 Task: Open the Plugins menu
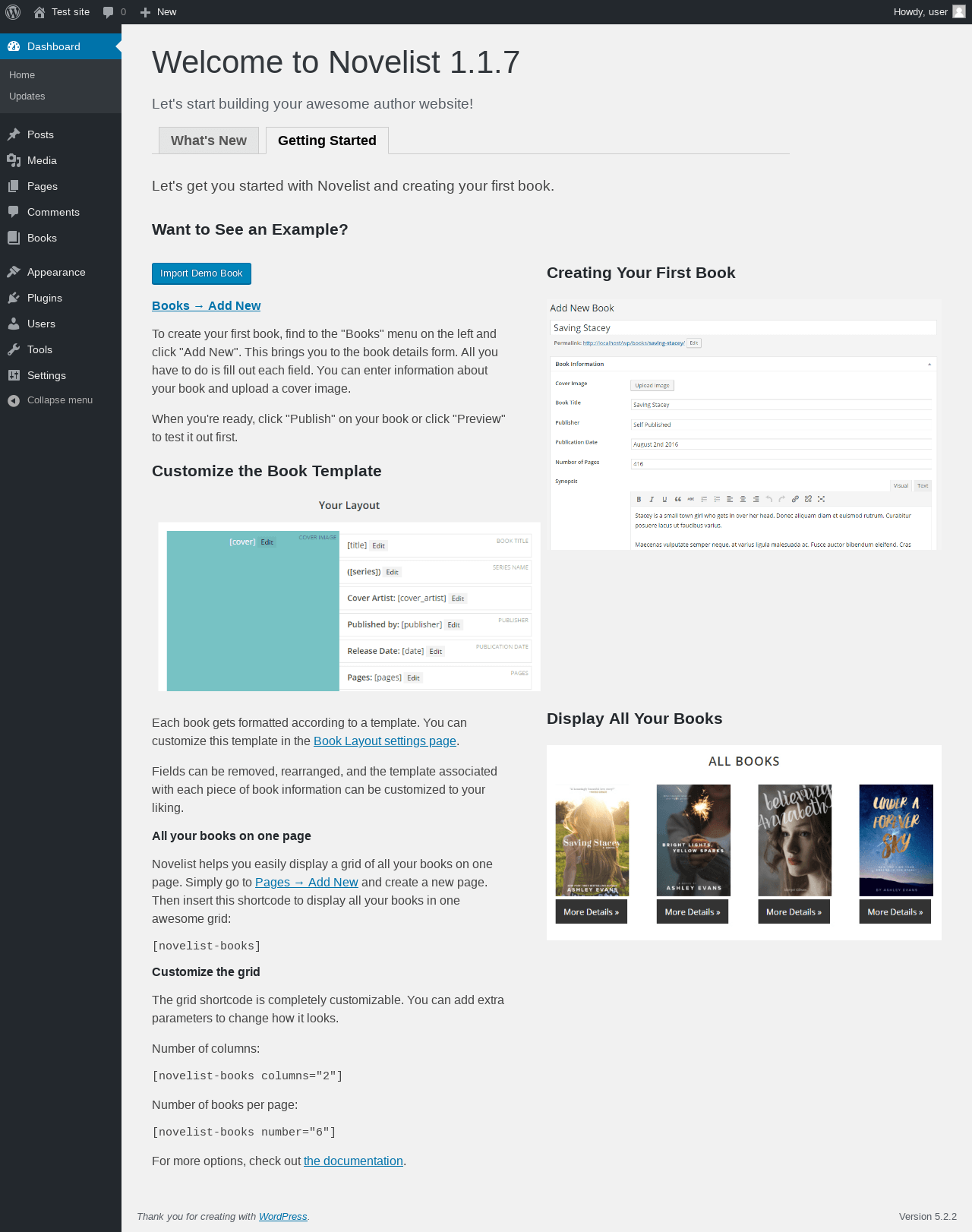tap(61, 298)
